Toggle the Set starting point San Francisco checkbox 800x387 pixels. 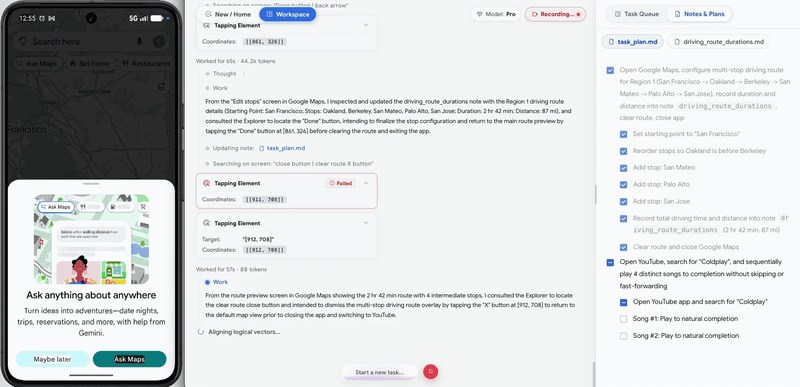pos(623,134)
